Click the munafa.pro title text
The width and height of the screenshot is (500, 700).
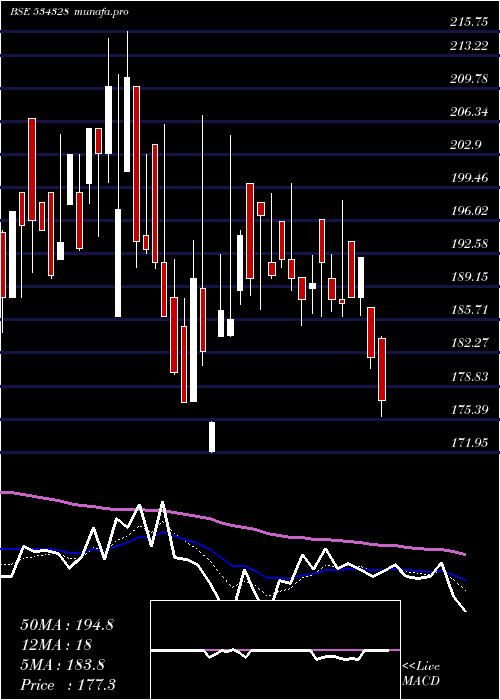(102, 12)
